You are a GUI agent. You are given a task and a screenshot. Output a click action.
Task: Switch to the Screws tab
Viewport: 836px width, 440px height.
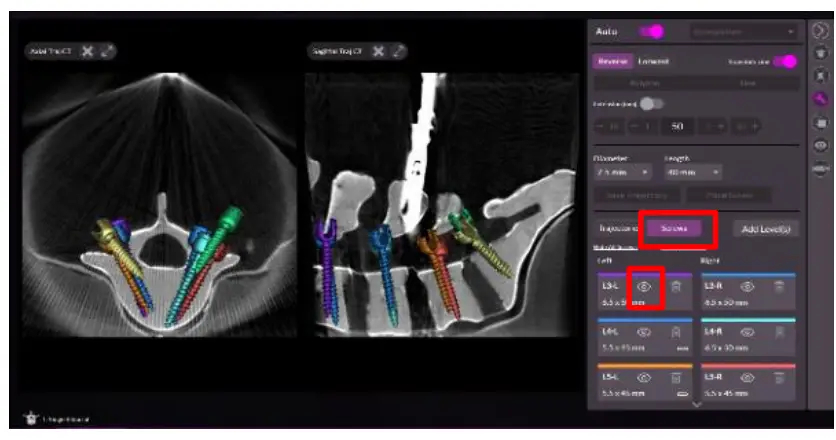click(x=674, y=229)
